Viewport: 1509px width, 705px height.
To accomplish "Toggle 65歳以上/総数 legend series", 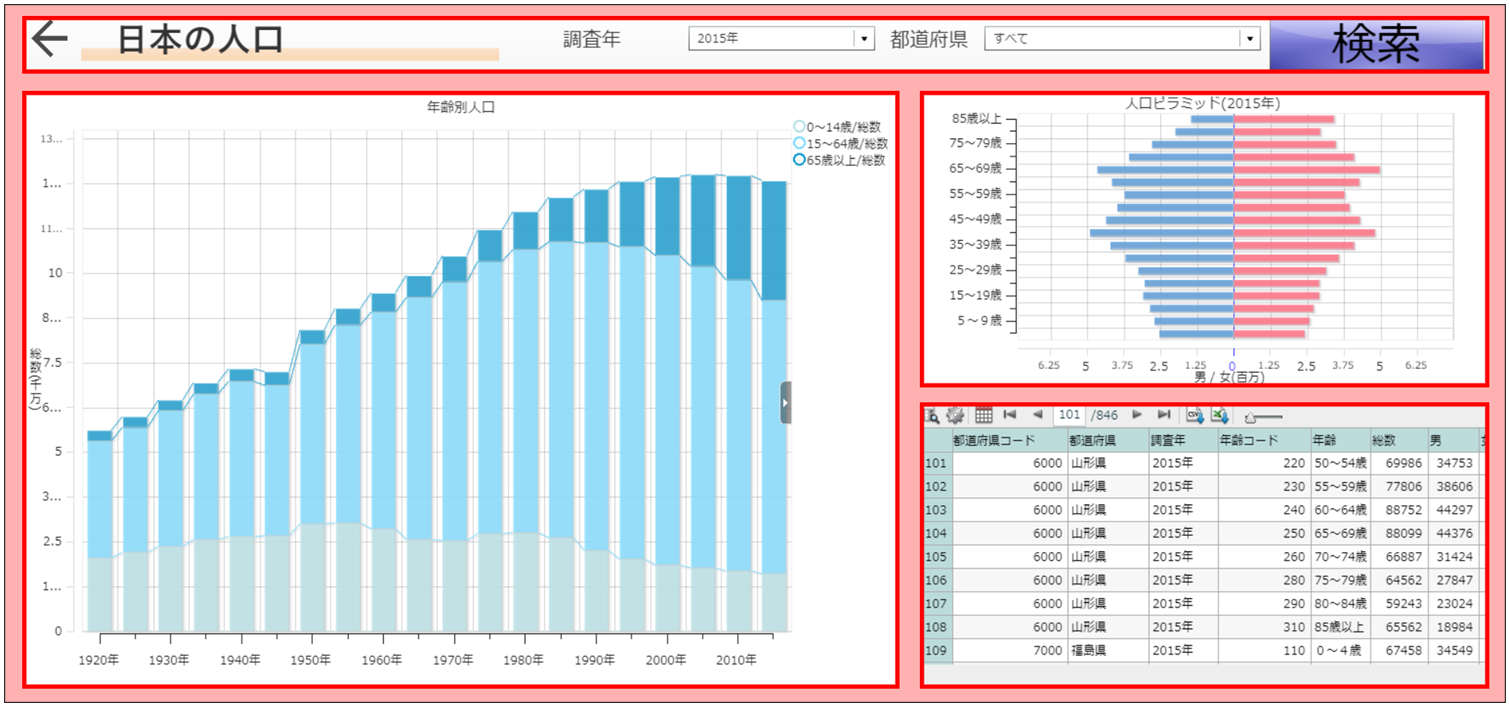I will point(799,160).
